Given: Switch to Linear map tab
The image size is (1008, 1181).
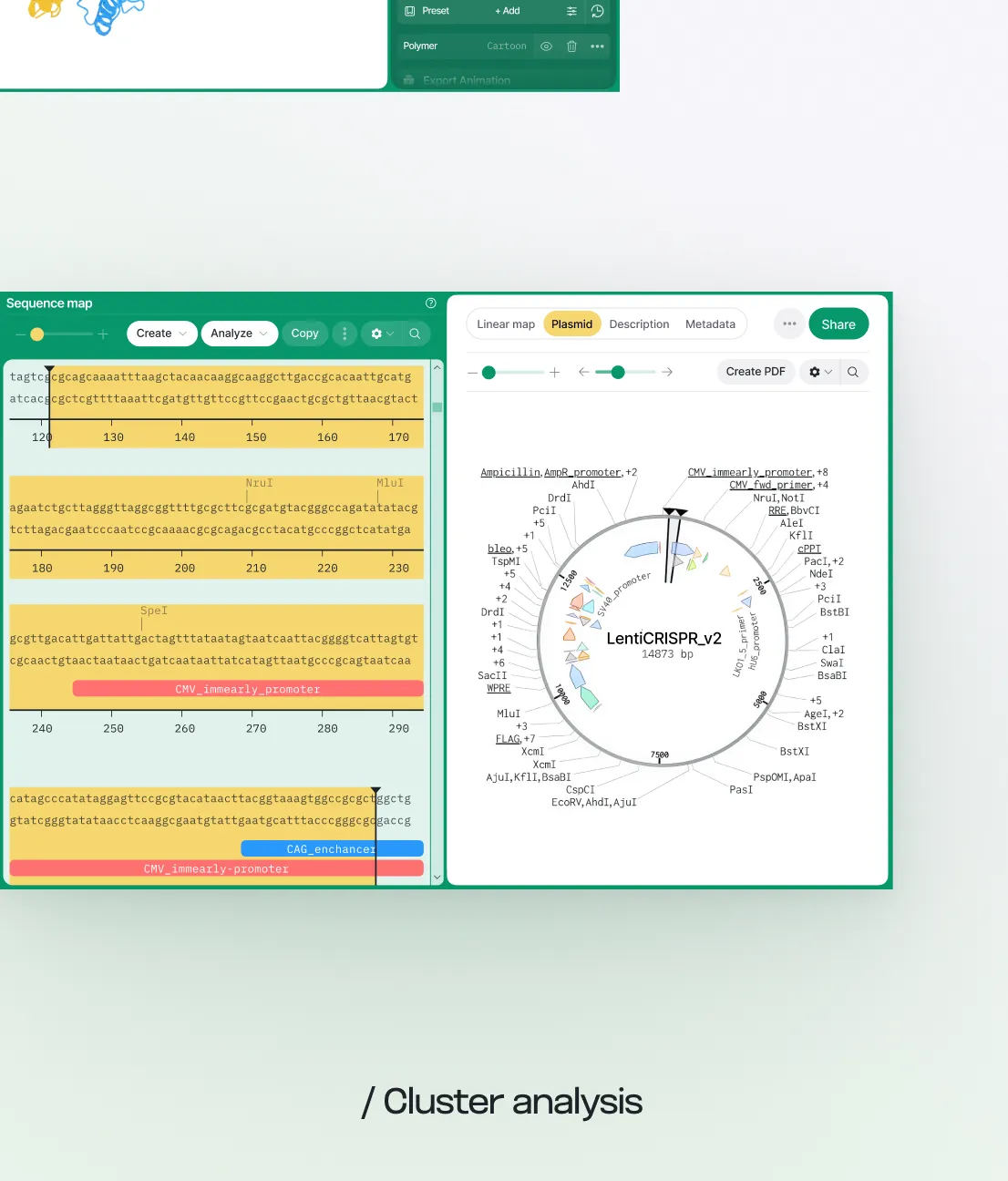Looking at the screenshot, I should tap(506, 324).
